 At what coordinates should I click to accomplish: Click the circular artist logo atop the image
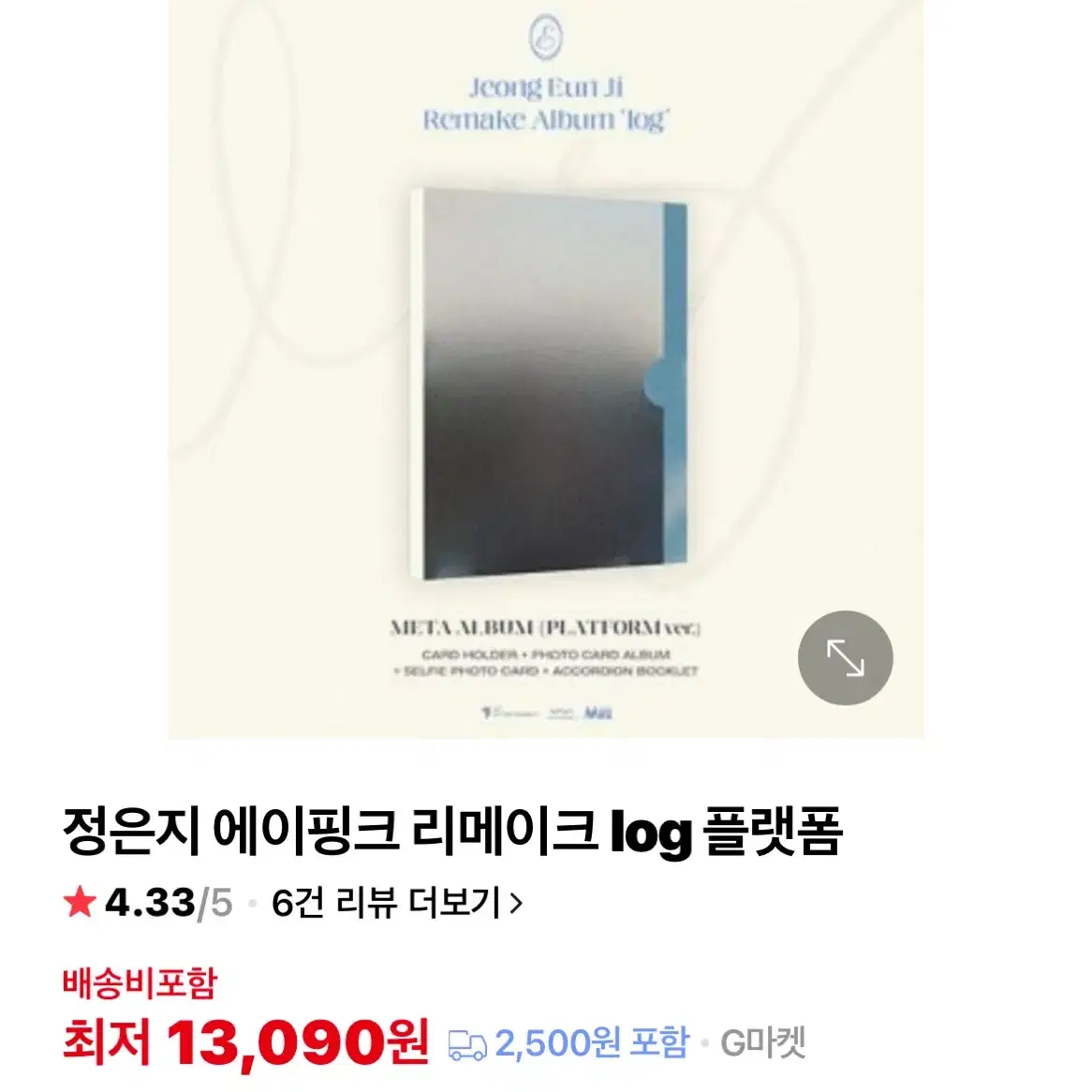point(545,37)
